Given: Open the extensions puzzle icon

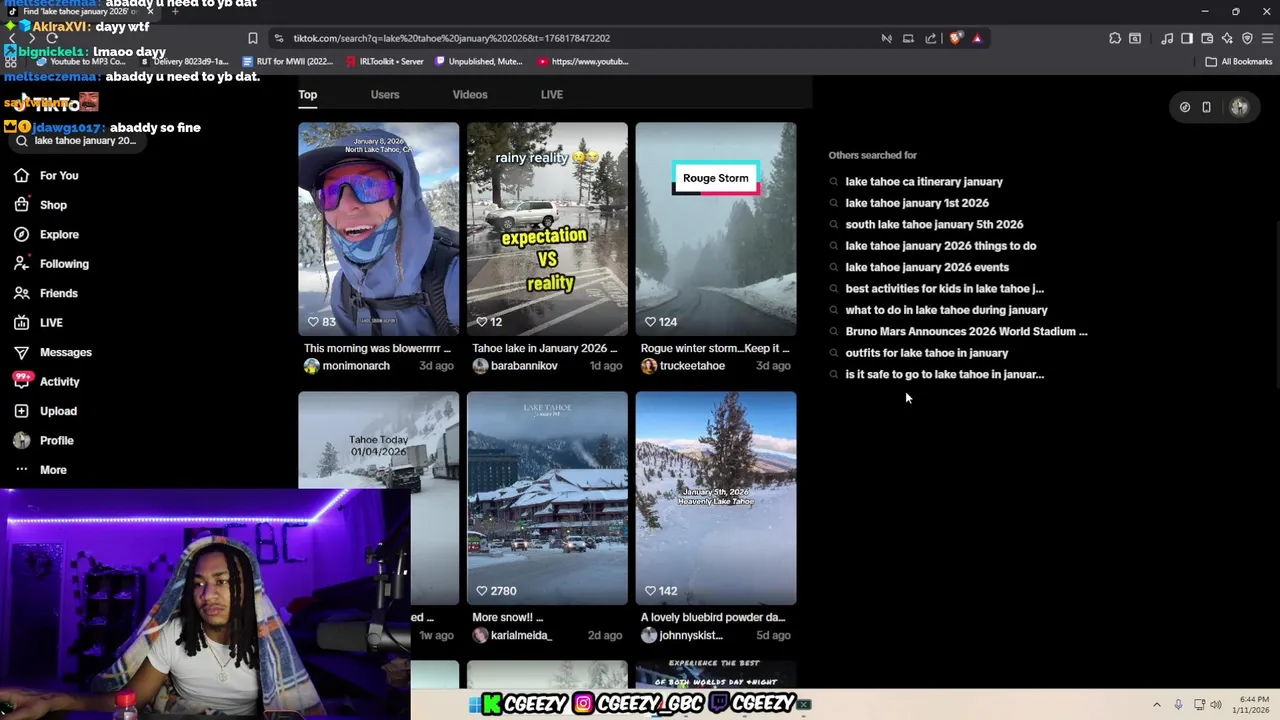Looking at the screenshot, I should pyautogui.click(x=1115, y=38).
